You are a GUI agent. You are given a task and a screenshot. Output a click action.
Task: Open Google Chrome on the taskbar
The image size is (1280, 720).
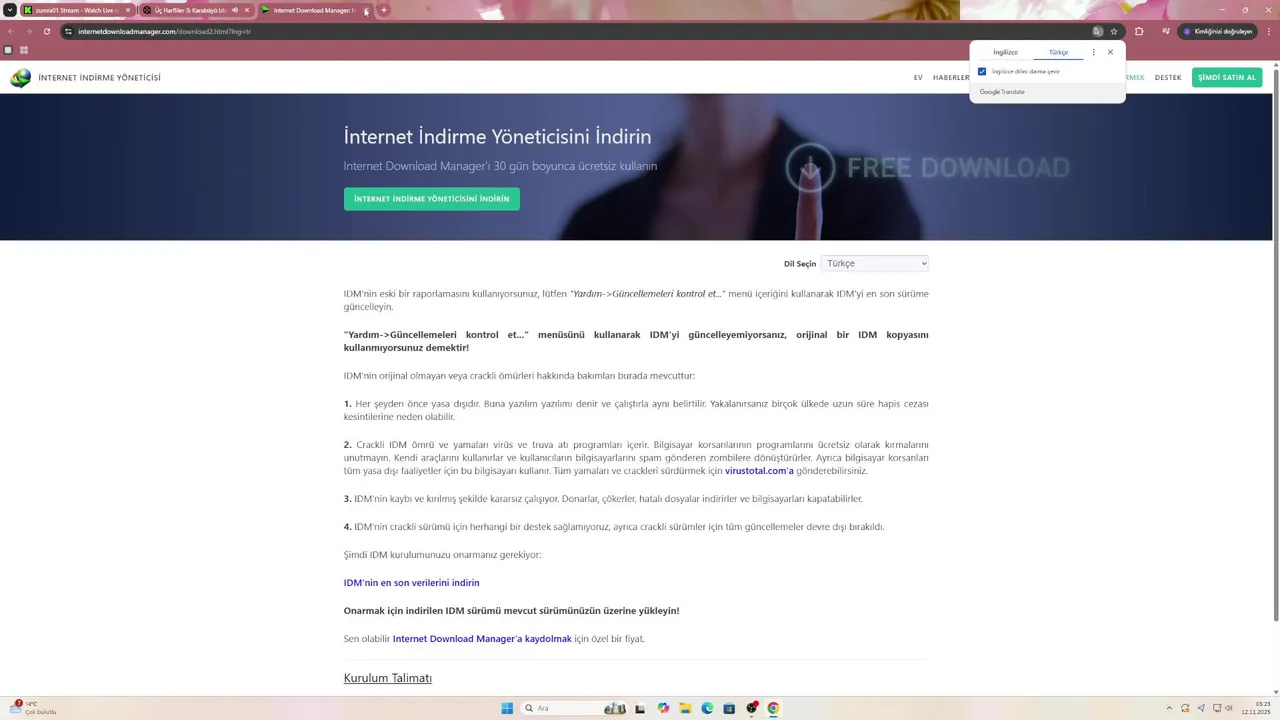(x=773, y=708)
